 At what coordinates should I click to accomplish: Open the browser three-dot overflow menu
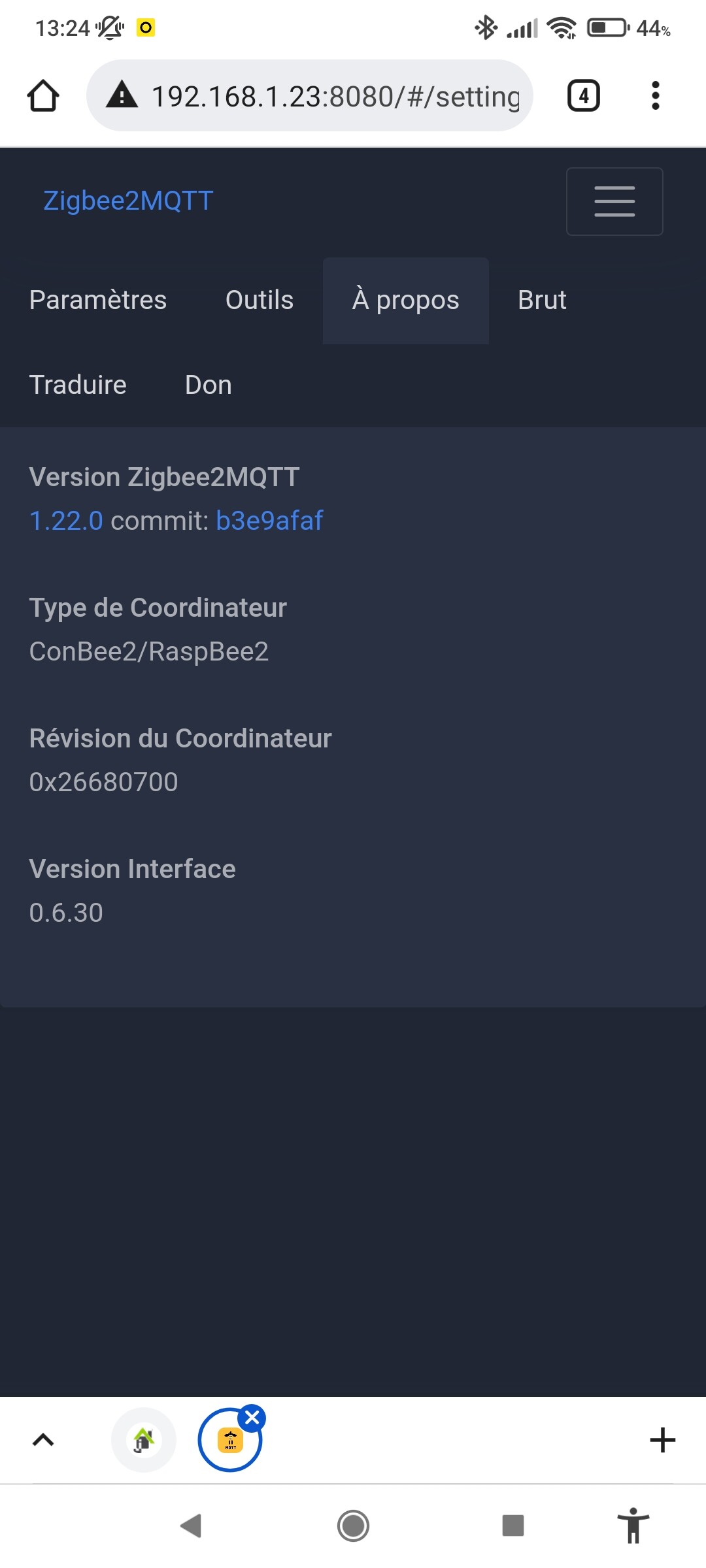point(655,96)
